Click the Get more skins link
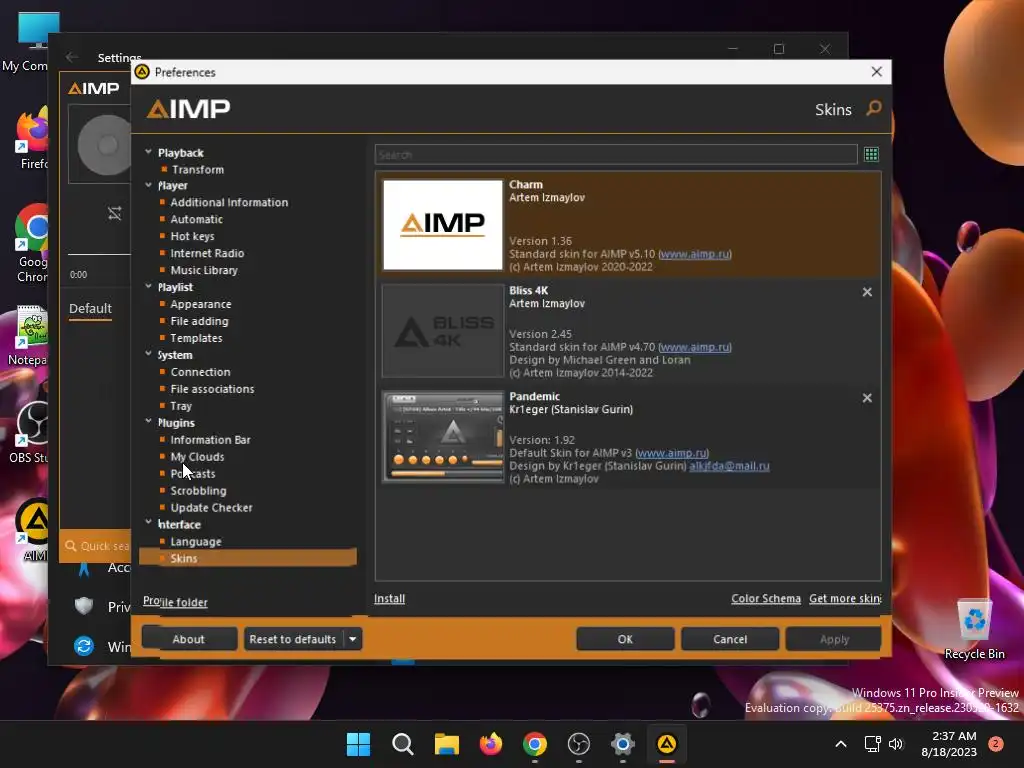1024x768 pixels. click(845, 599)
